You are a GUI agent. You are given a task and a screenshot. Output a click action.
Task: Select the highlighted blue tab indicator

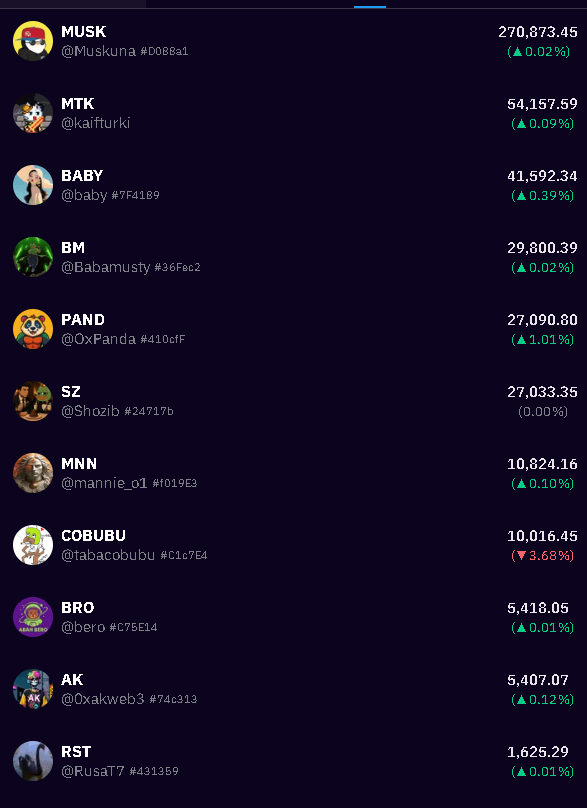370,7
